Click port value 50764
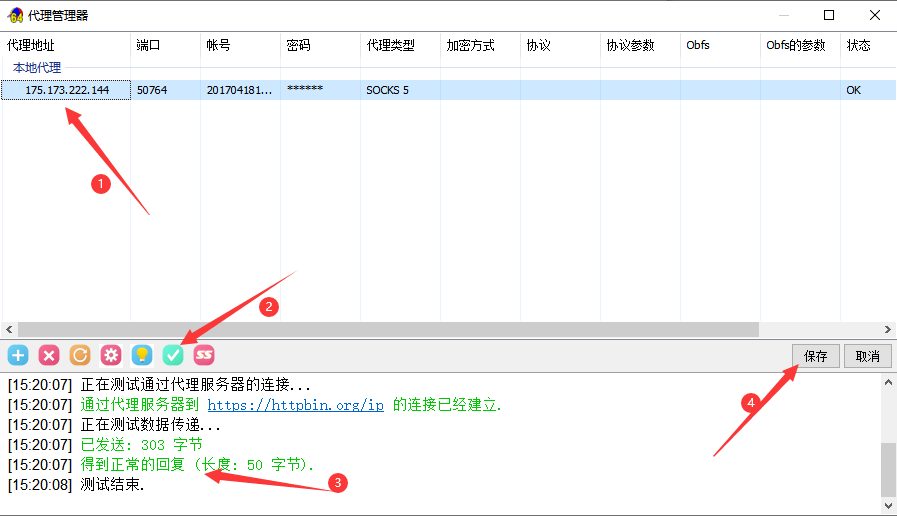Viewport: 897px width, 516px height. pyautogui.click(x=152, y=90)
